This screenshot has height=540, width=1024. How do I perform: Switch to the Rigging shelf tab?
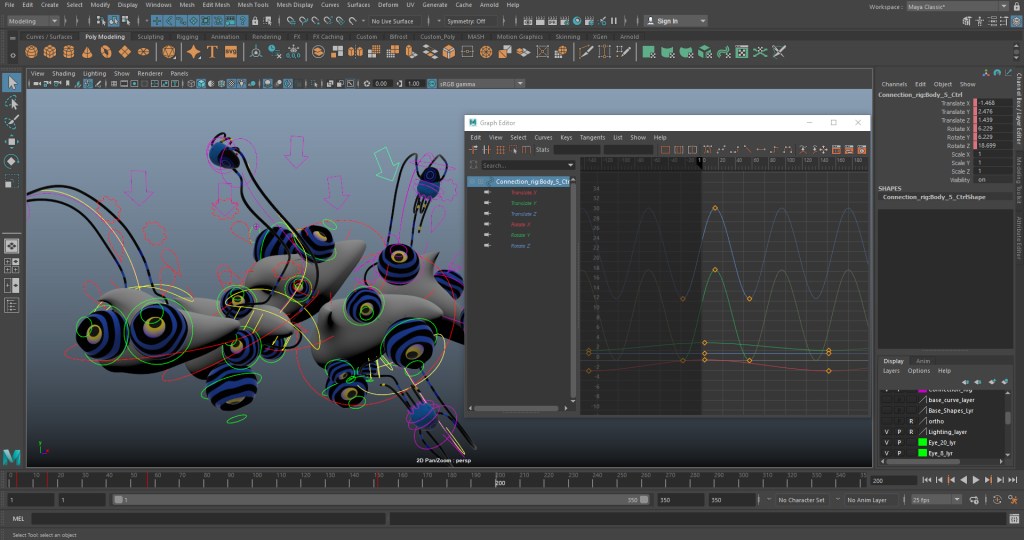click(x=187, y=37)
